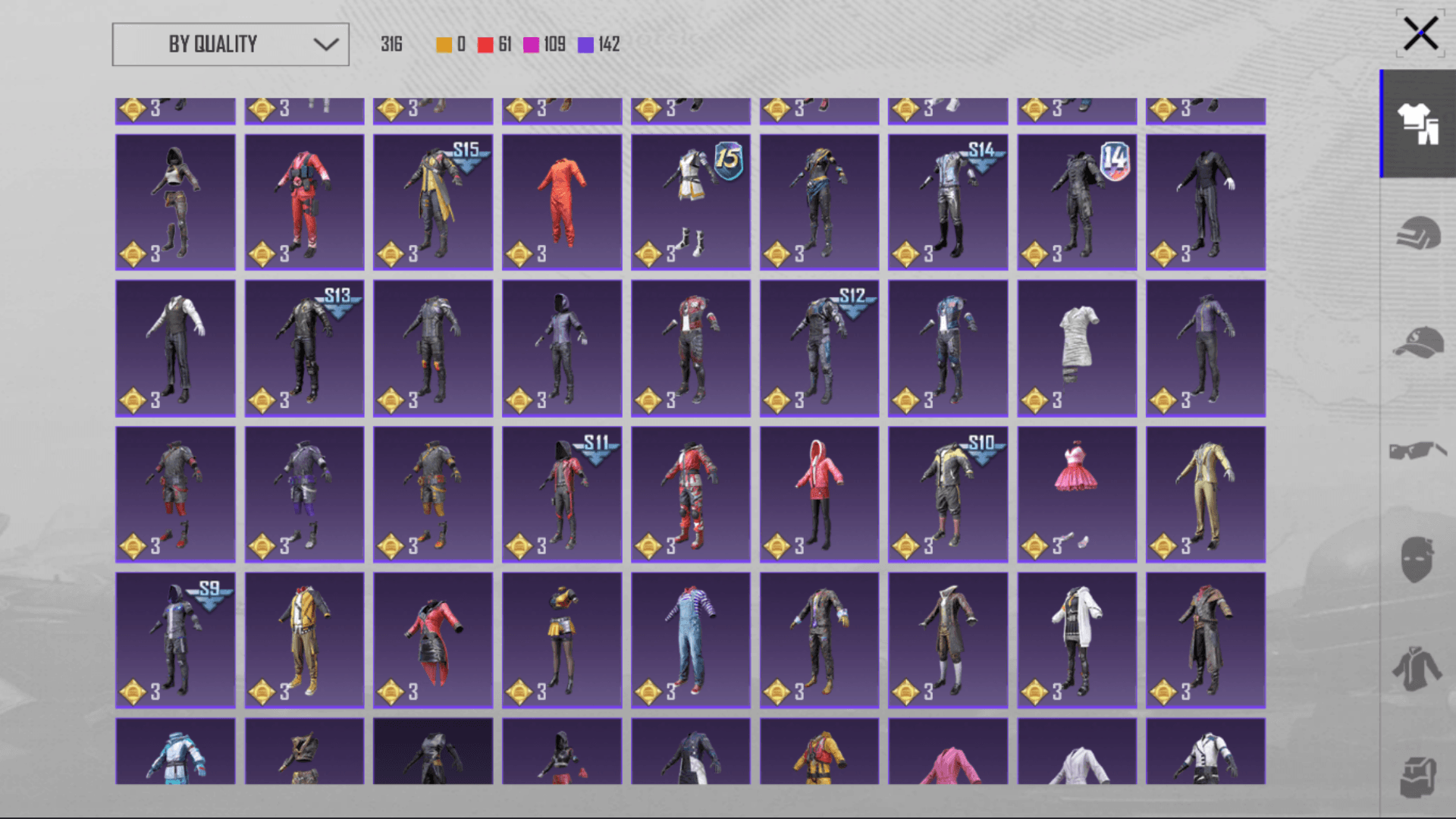
Task: Select the white wrapped mummy dress
Action: [1077, 348]
